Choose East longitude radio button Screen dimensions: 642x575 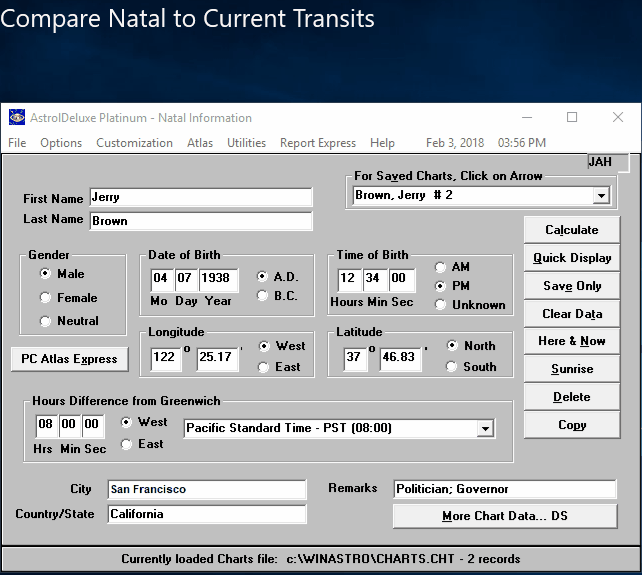pos(264,367)
